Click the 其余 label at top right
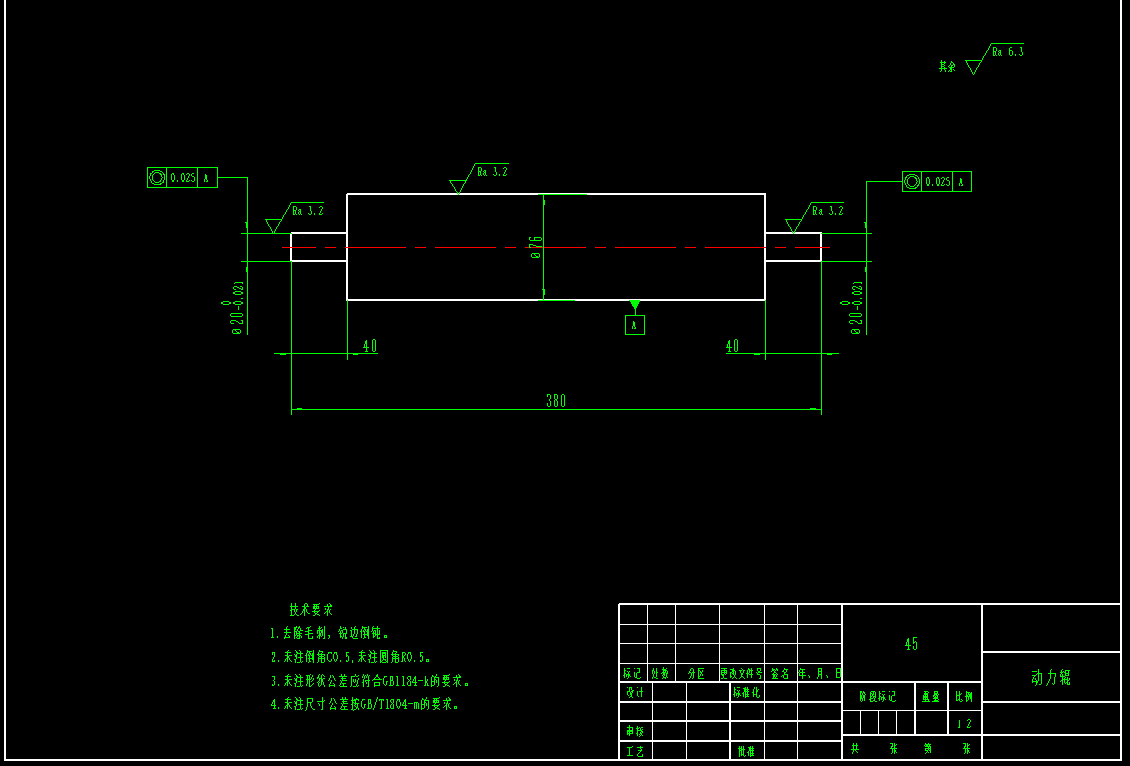The width and height of the screenshot is (1130, 766). point(947,66)
